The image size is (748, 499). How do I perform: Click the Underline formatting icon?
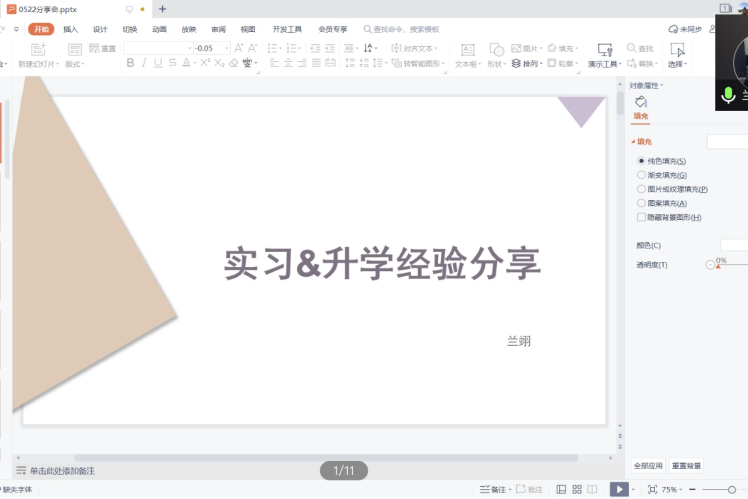point(158,63)
